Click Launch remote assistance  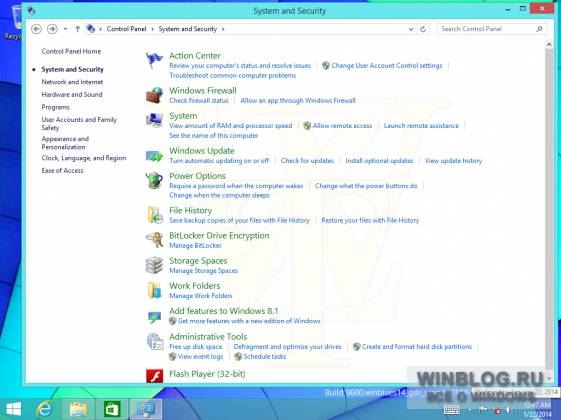coord(421,126)
